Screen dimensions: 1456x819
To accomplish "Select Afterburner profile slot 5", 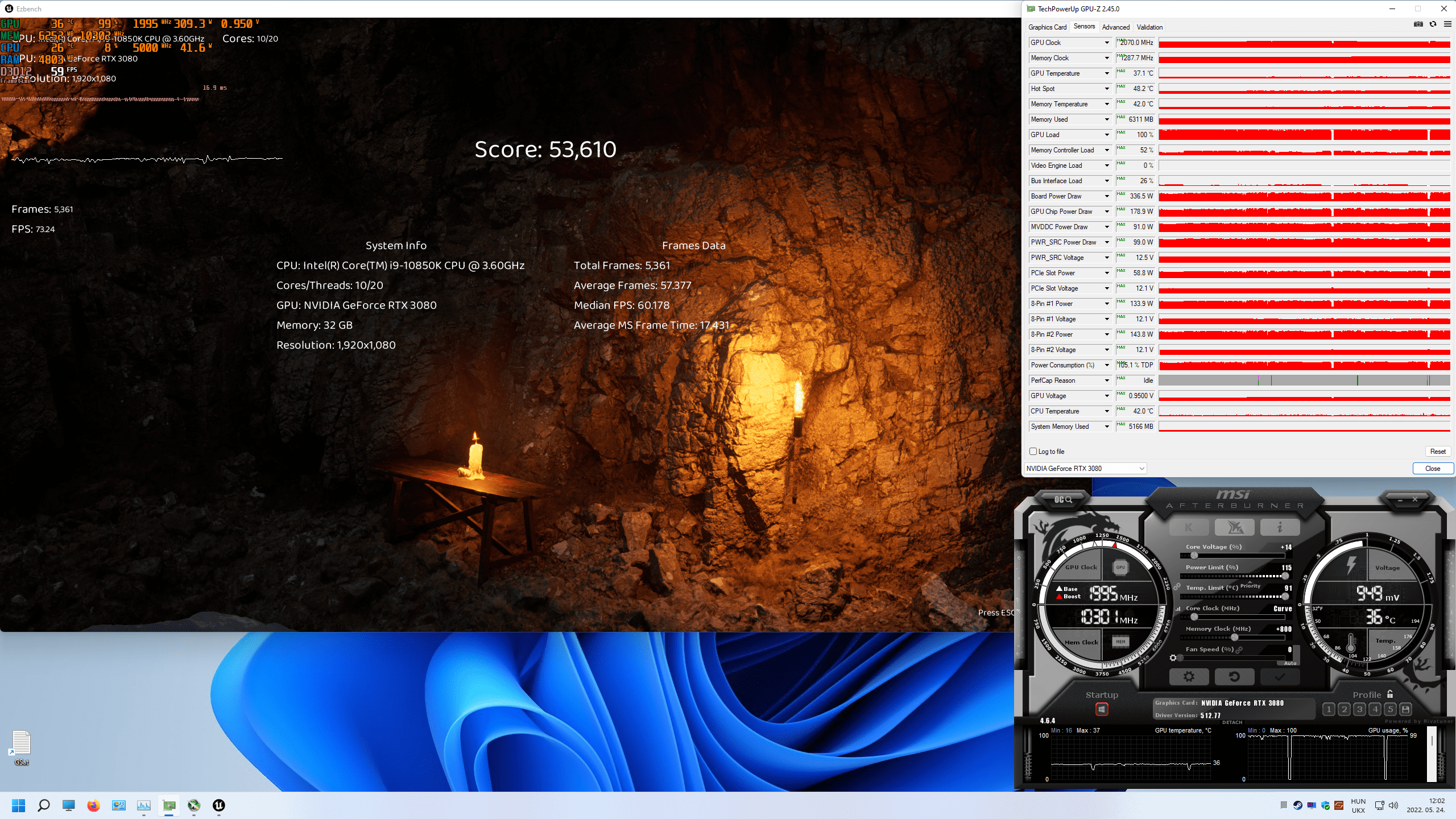I will tap(1390, 709).
